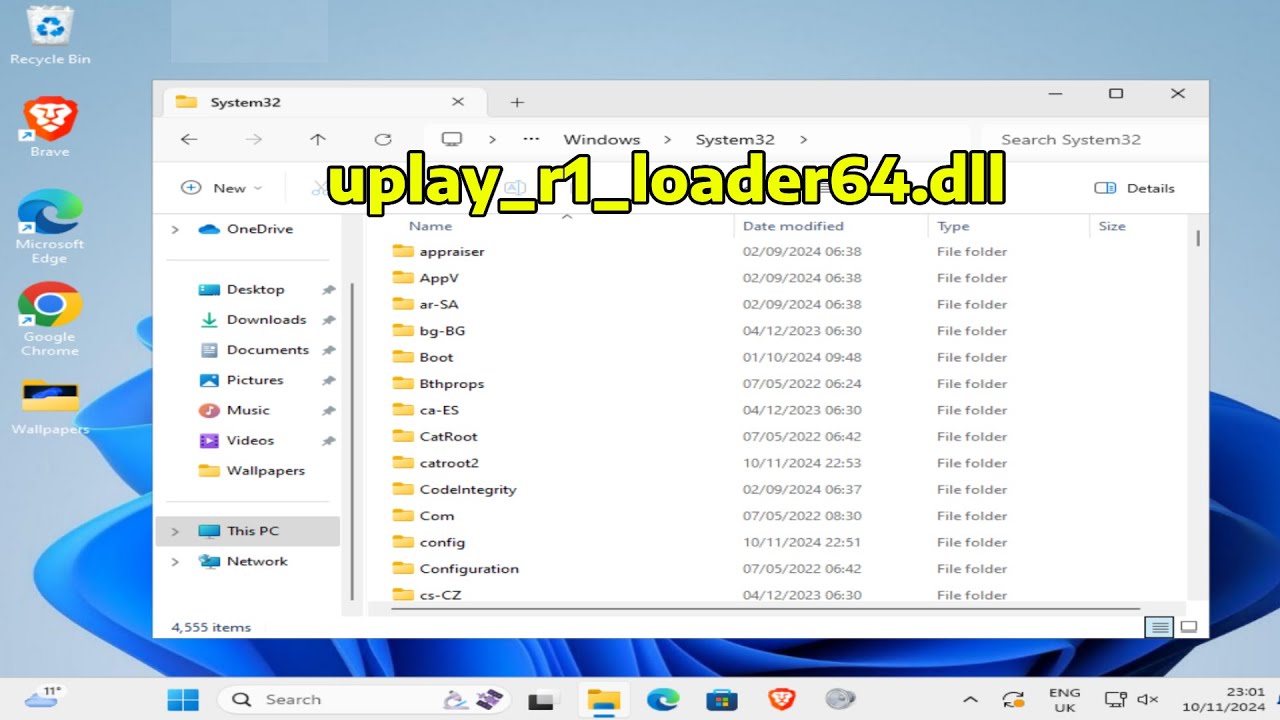
Task: Select the AppV folder
Action: 425,278
